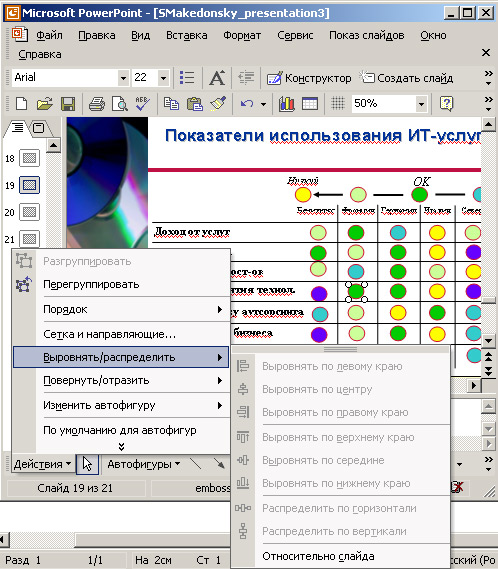Open the Сервис menu
This screenshot has height=569, width=498.
tap(295, 36)
